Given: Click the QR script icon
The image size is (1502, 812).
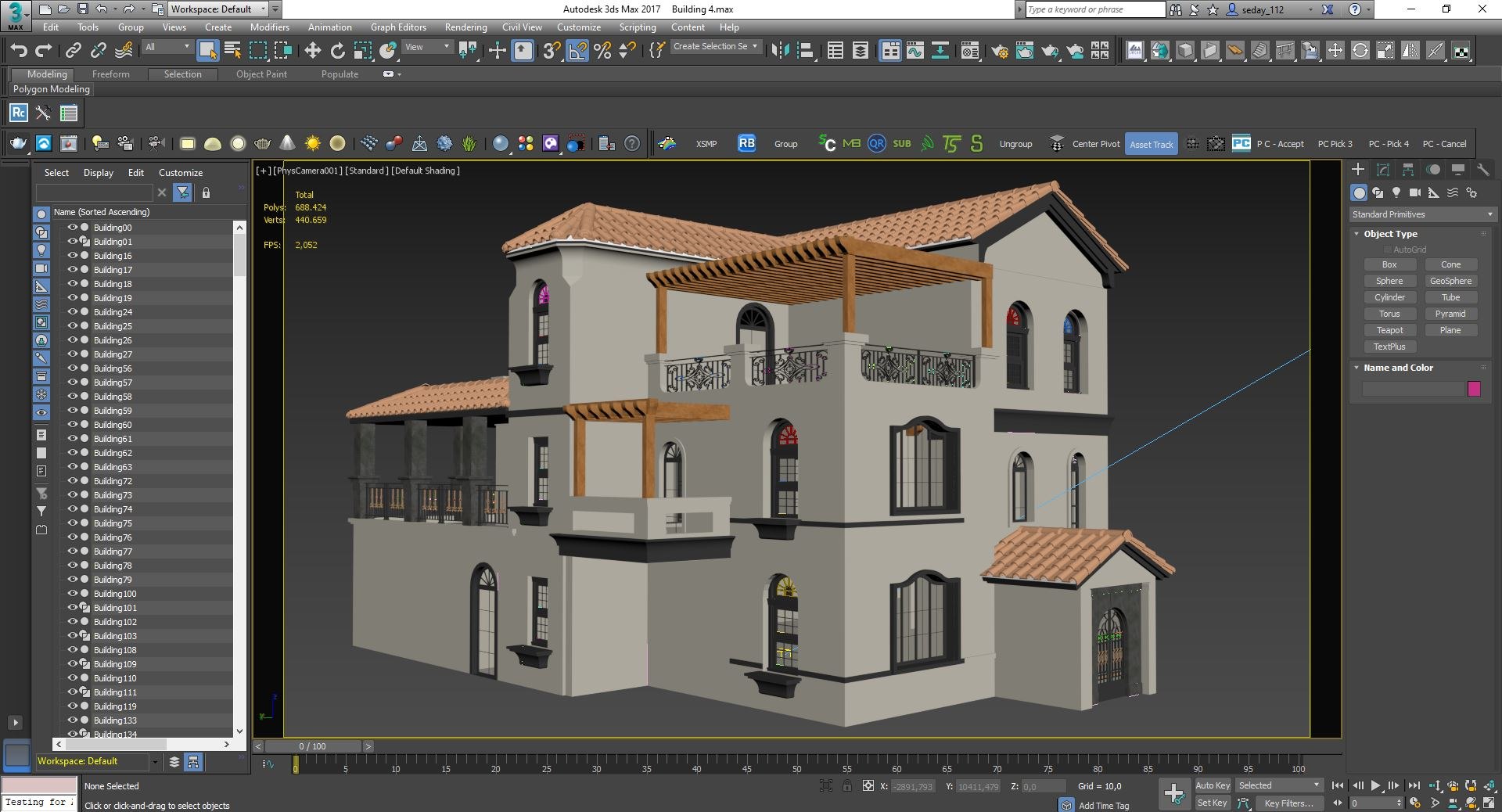Looking at the screenshot, I should [877, 143].
